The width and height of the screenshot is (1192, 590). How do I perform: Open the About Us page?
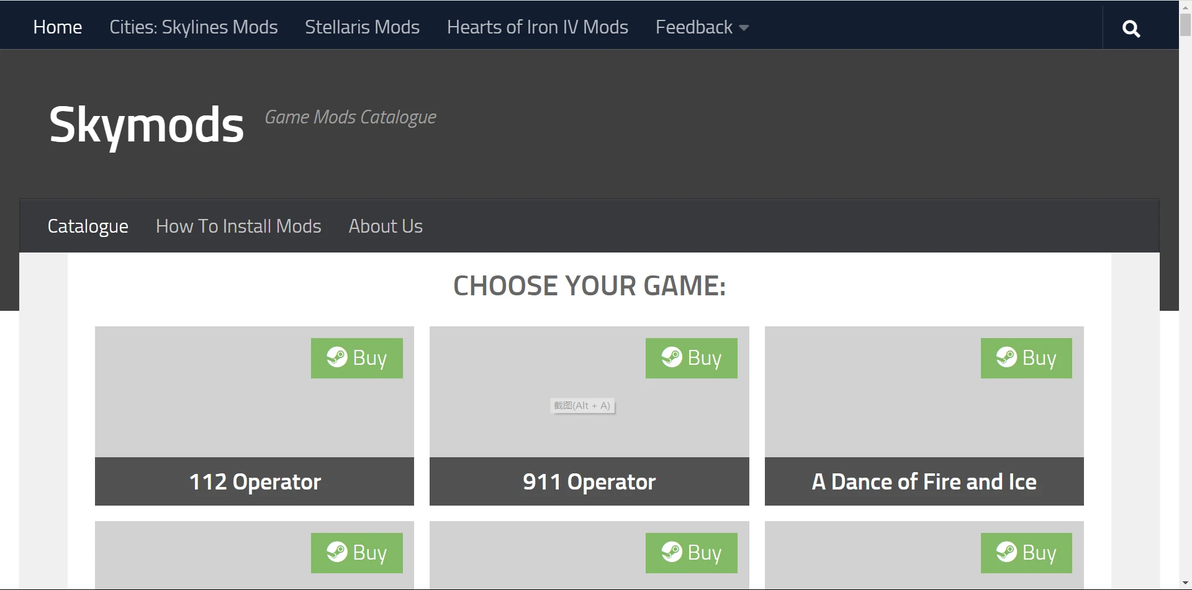[385, 226]
